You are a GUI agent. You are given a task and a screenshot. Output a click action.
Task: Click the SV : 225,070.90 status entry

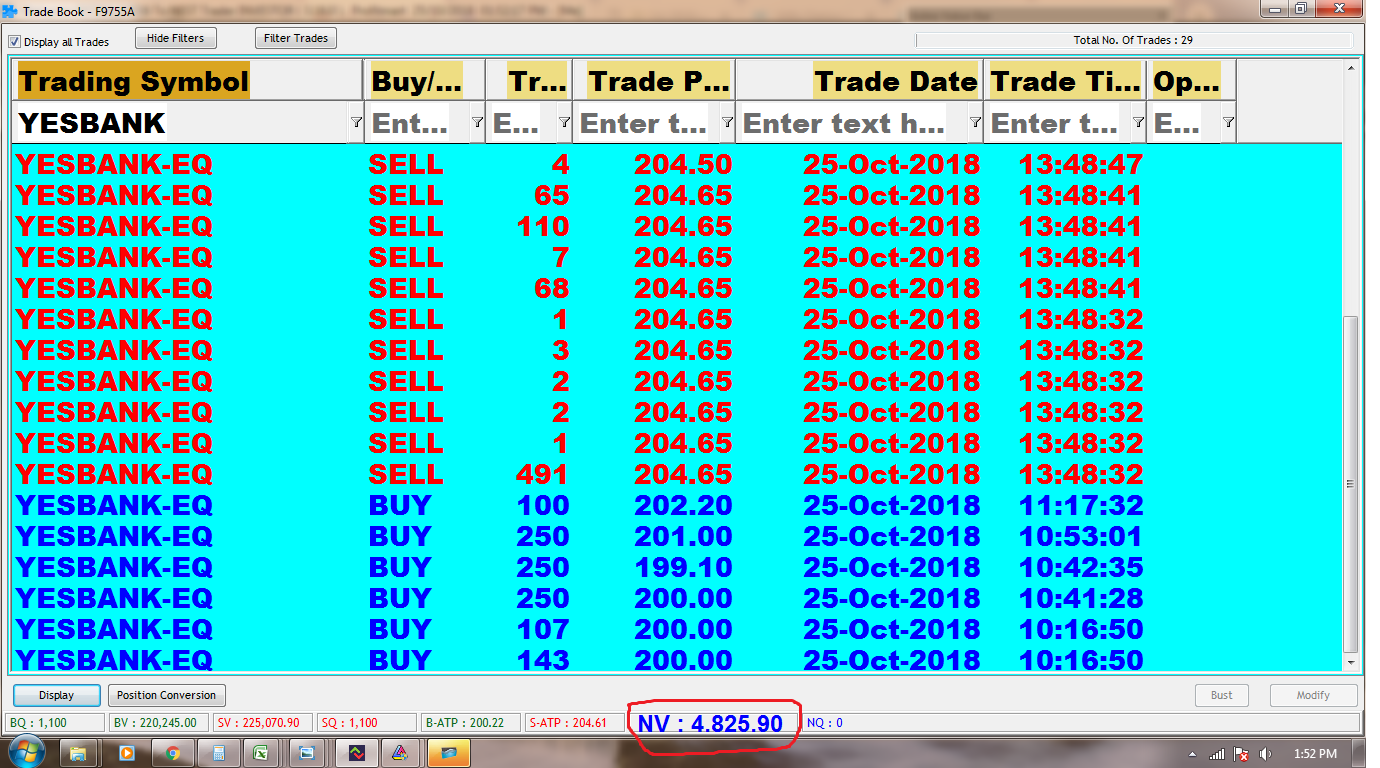click(262, 722)
